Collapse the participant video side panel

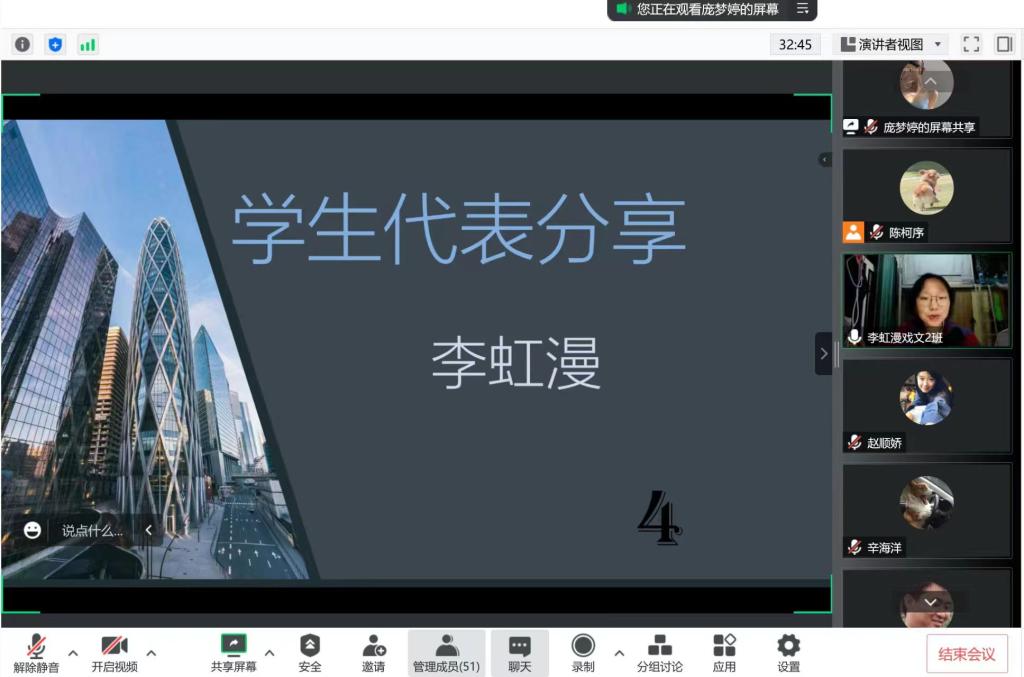click(824, 353)
